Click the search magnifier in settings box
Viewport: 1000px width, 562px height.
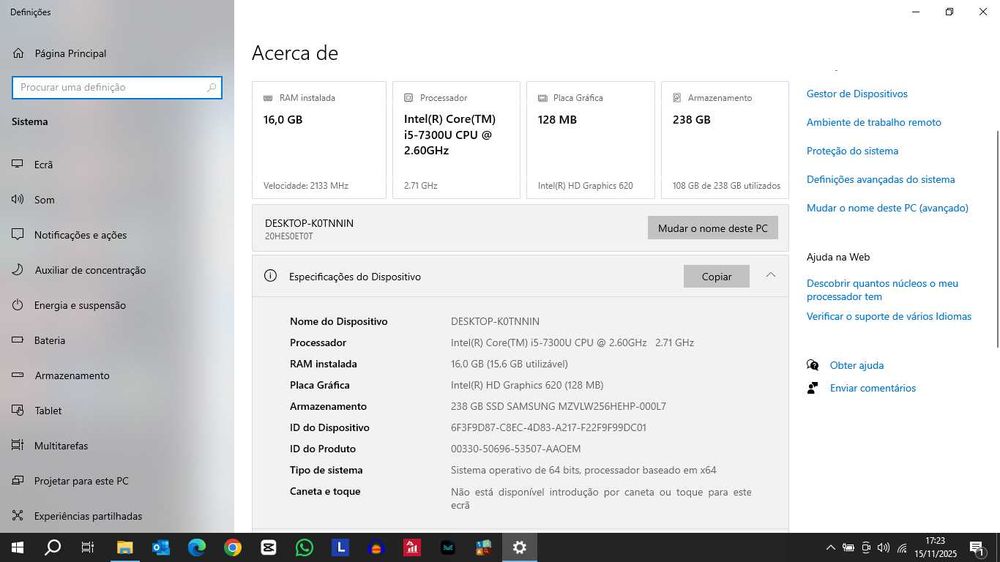(x=211, y=87)
